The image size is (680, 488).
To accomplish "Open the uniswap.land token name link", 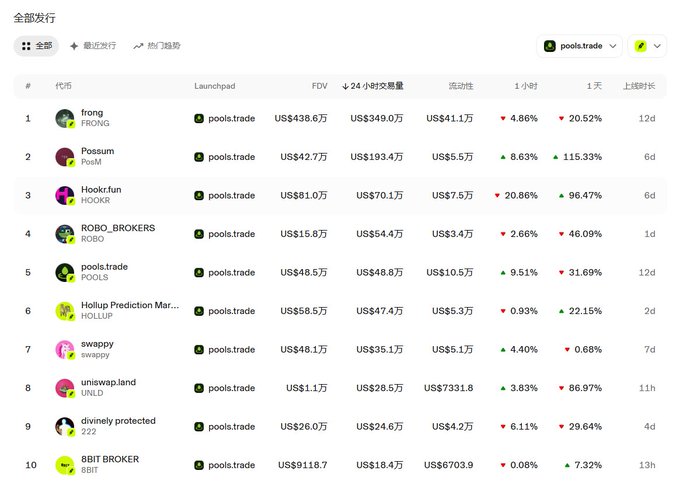I will point(108,382).
